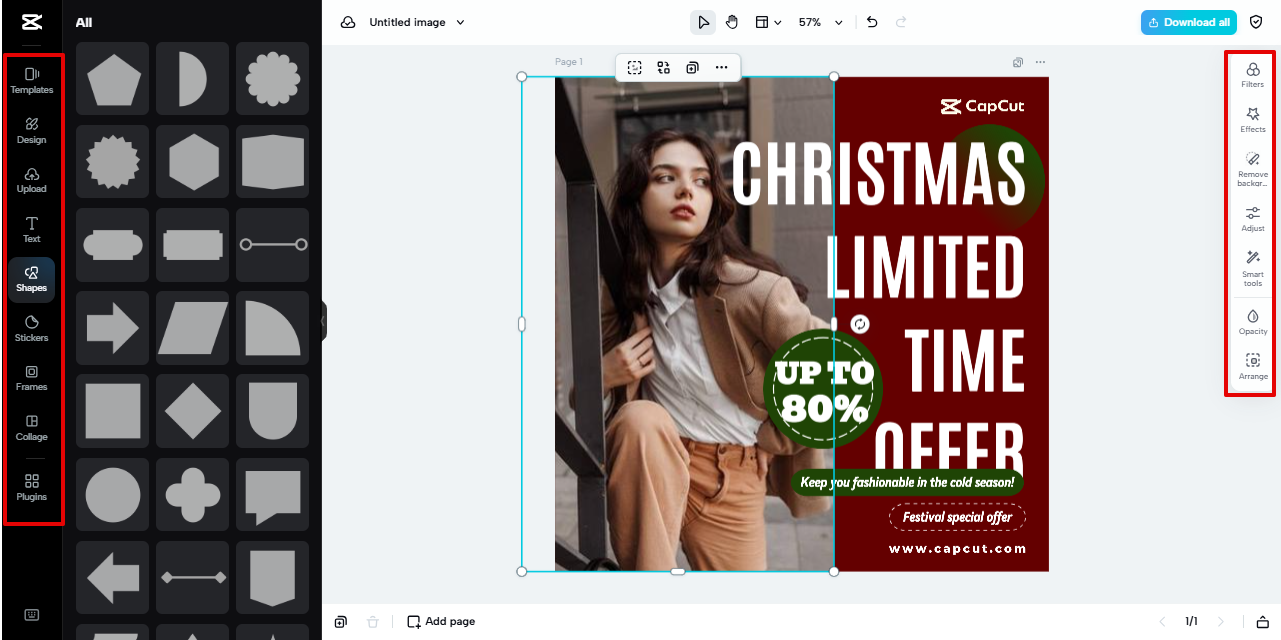Open the Effects panel

click(x=1252, y=120)
